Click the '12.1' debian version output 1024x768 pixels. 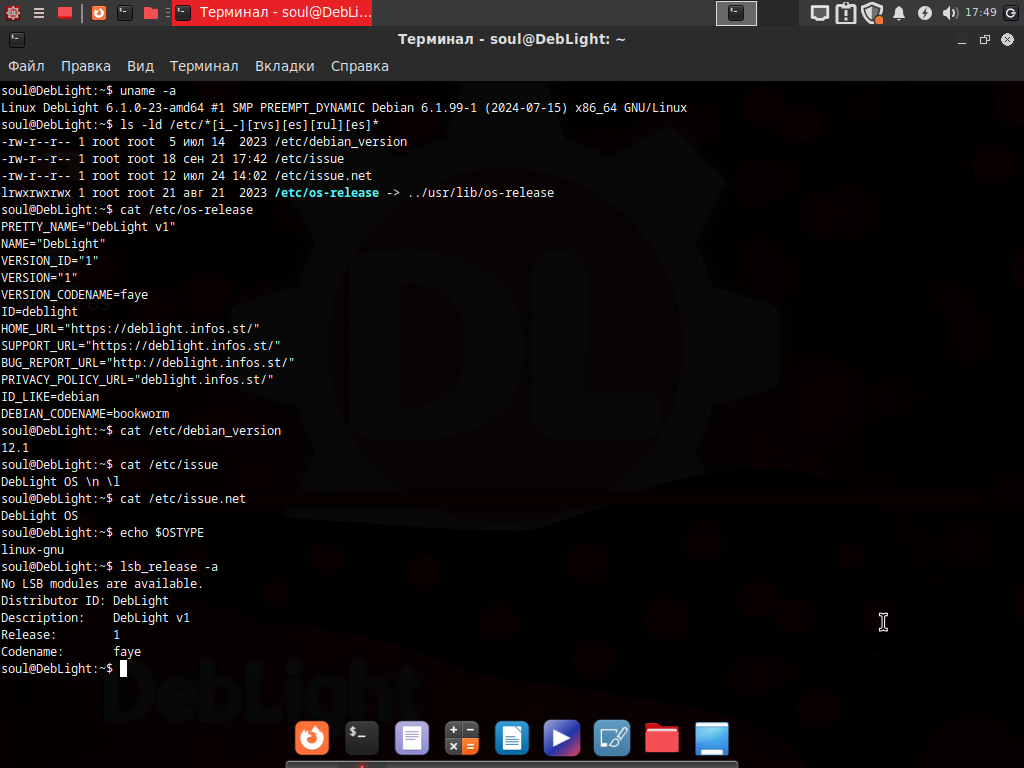[15, 447]
